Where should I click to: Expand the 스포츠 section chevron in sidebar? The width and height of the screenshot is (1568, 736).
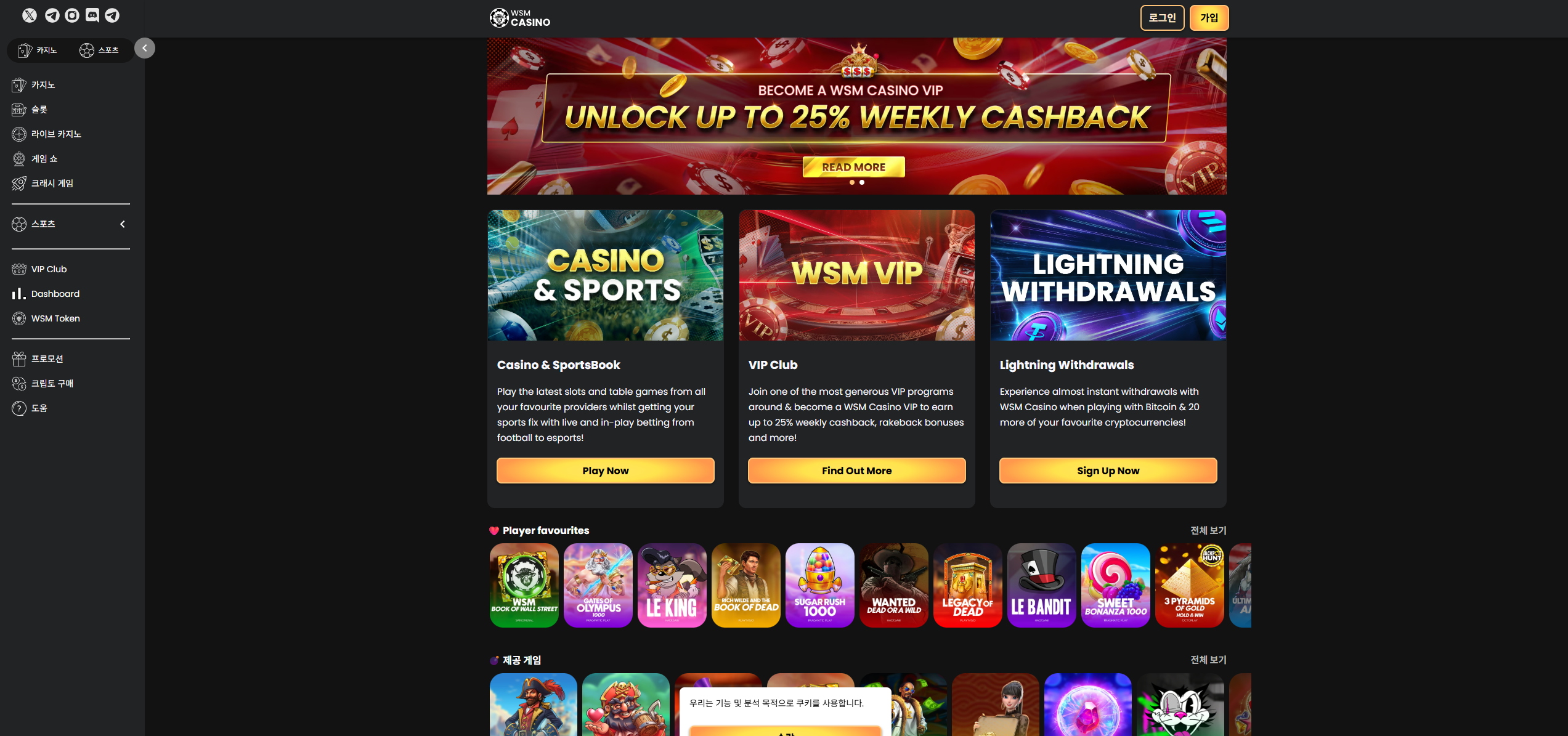[123, 224]
